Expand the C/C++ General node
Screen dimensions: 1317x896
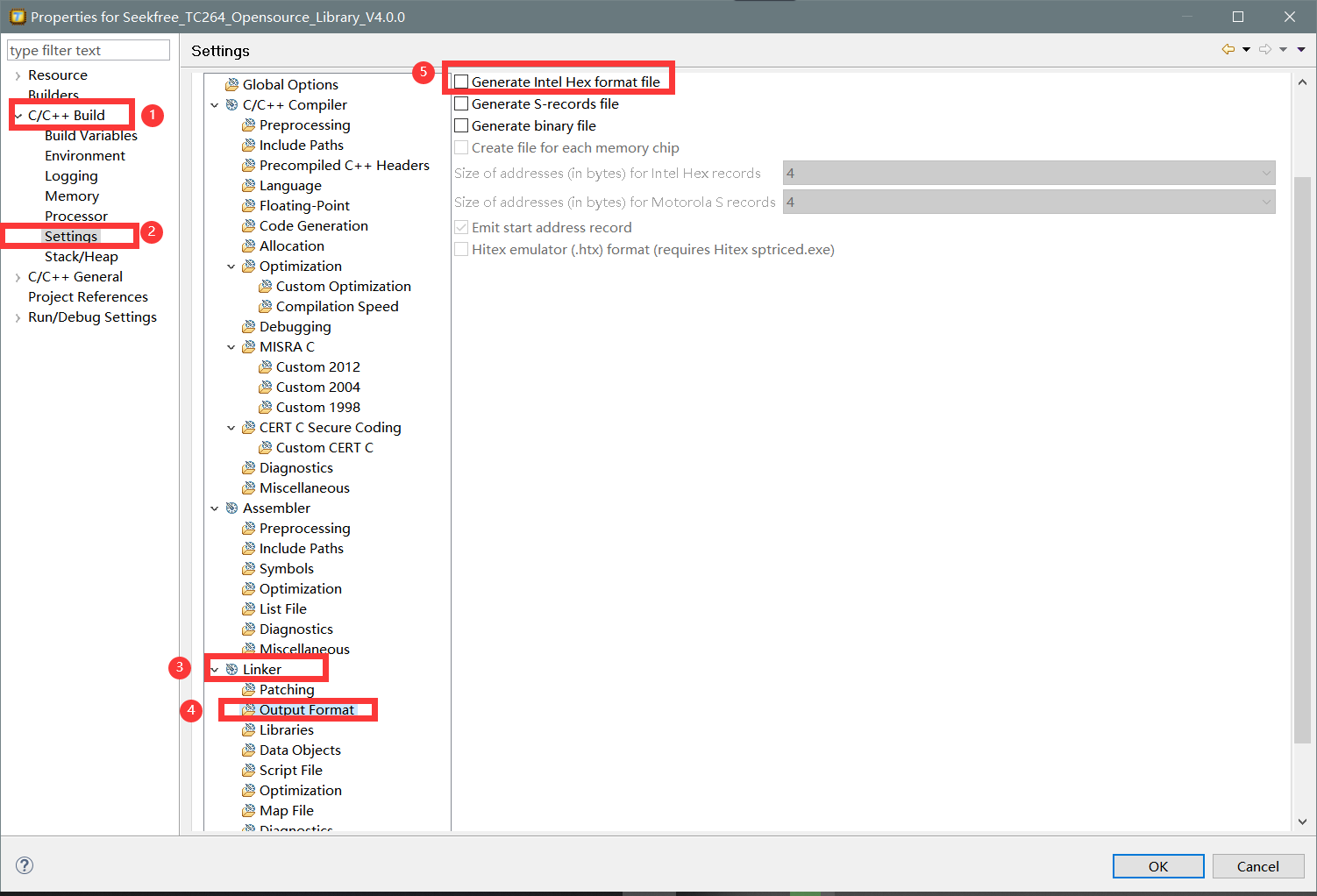click(18, 277)
